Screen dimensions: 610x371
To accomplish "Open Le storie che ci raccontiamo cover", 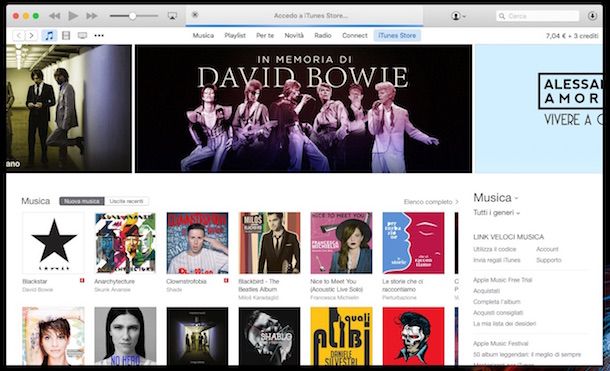I will pos(413,243).
